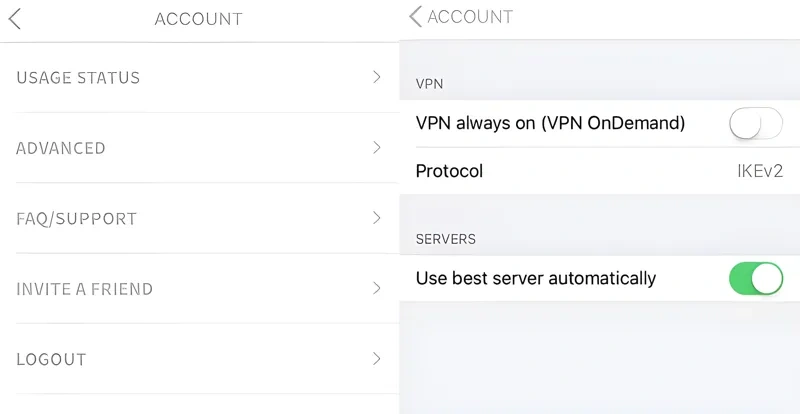The width and height of the screenshot is (800, 414).
Task: Tap the 'Use best server automatically' label
Action: [x=535, y=278]
